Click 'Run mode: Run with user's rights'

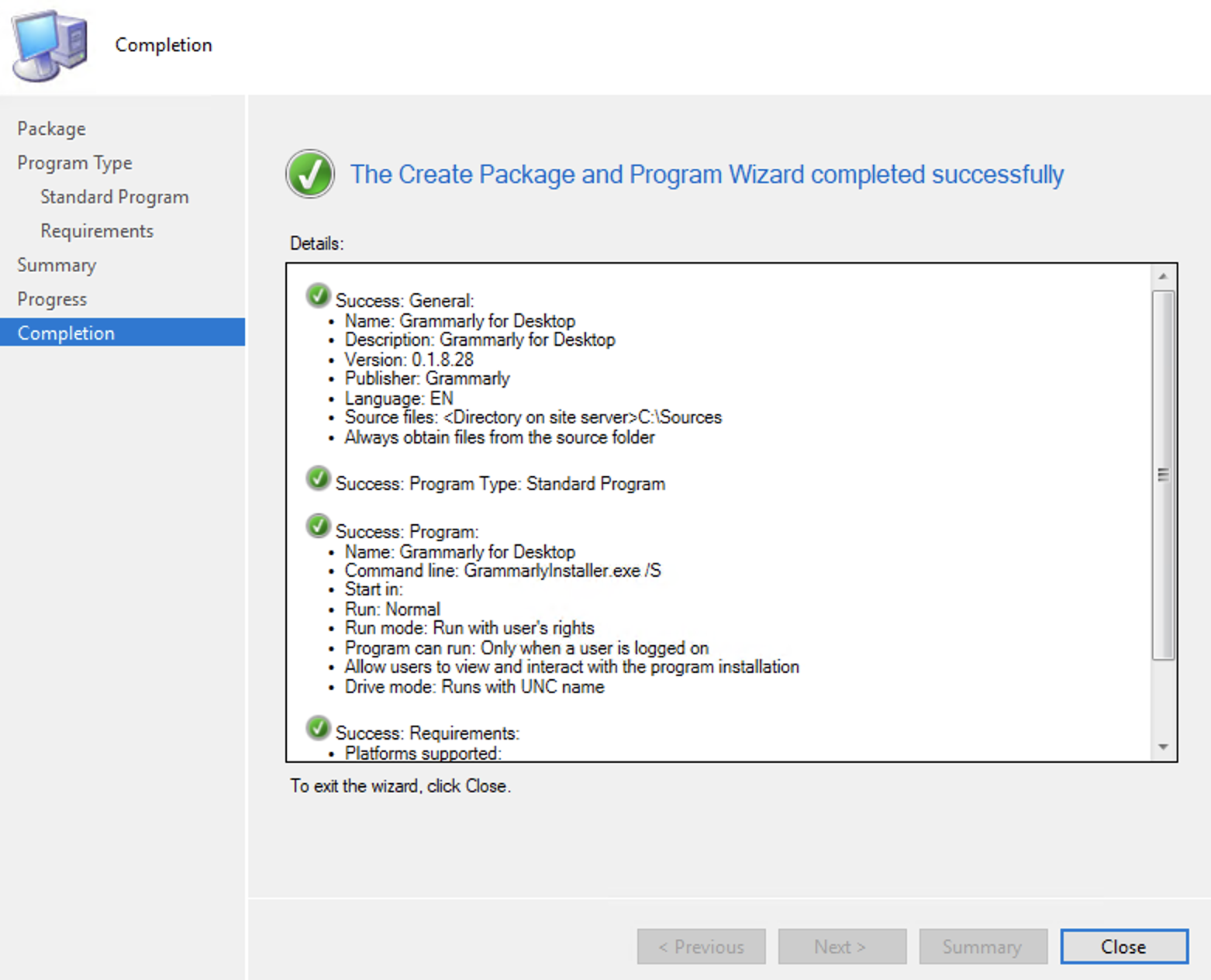coord(470,628)
